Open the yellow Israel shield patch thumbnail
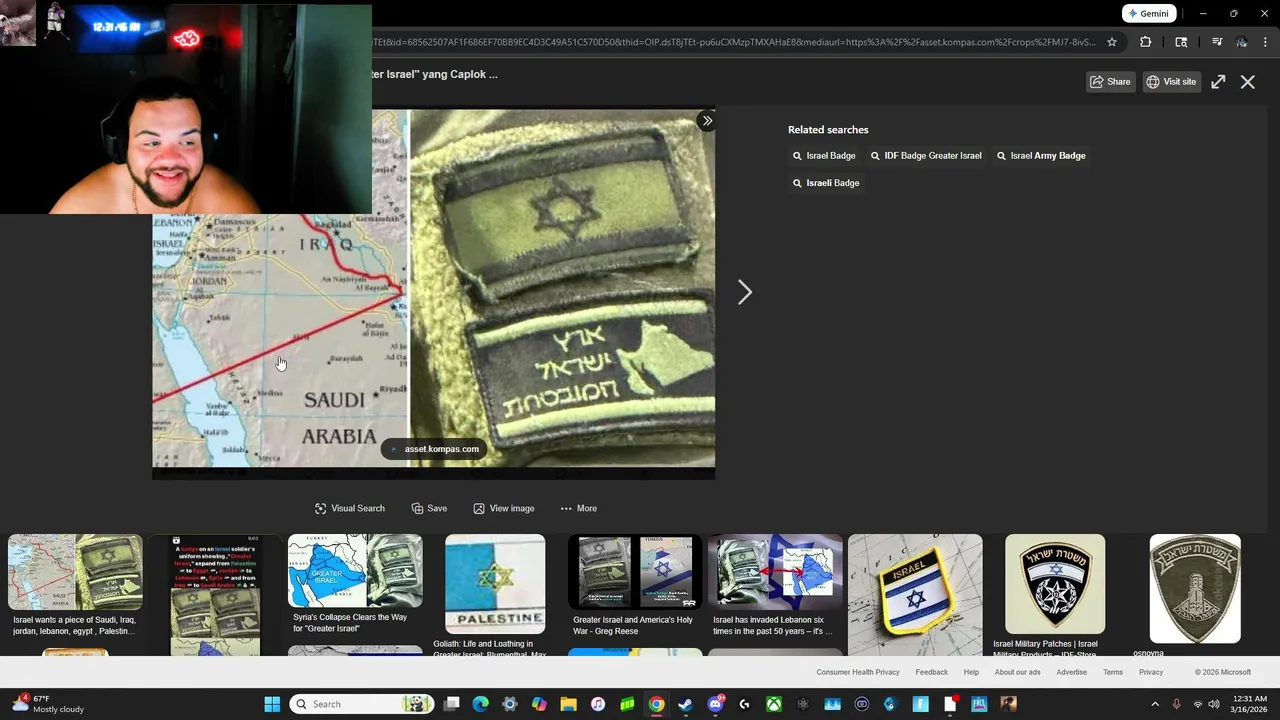 coord(915,594)
